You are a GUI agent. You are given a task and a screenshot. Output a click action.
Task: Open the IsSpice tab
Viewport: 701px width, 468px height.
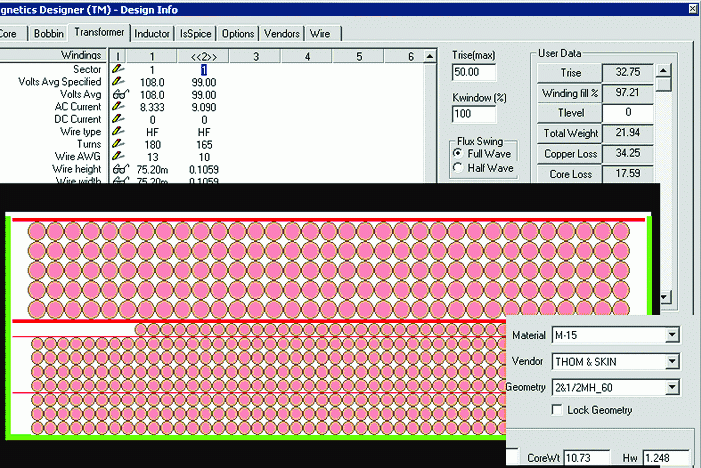coord(196,34)
